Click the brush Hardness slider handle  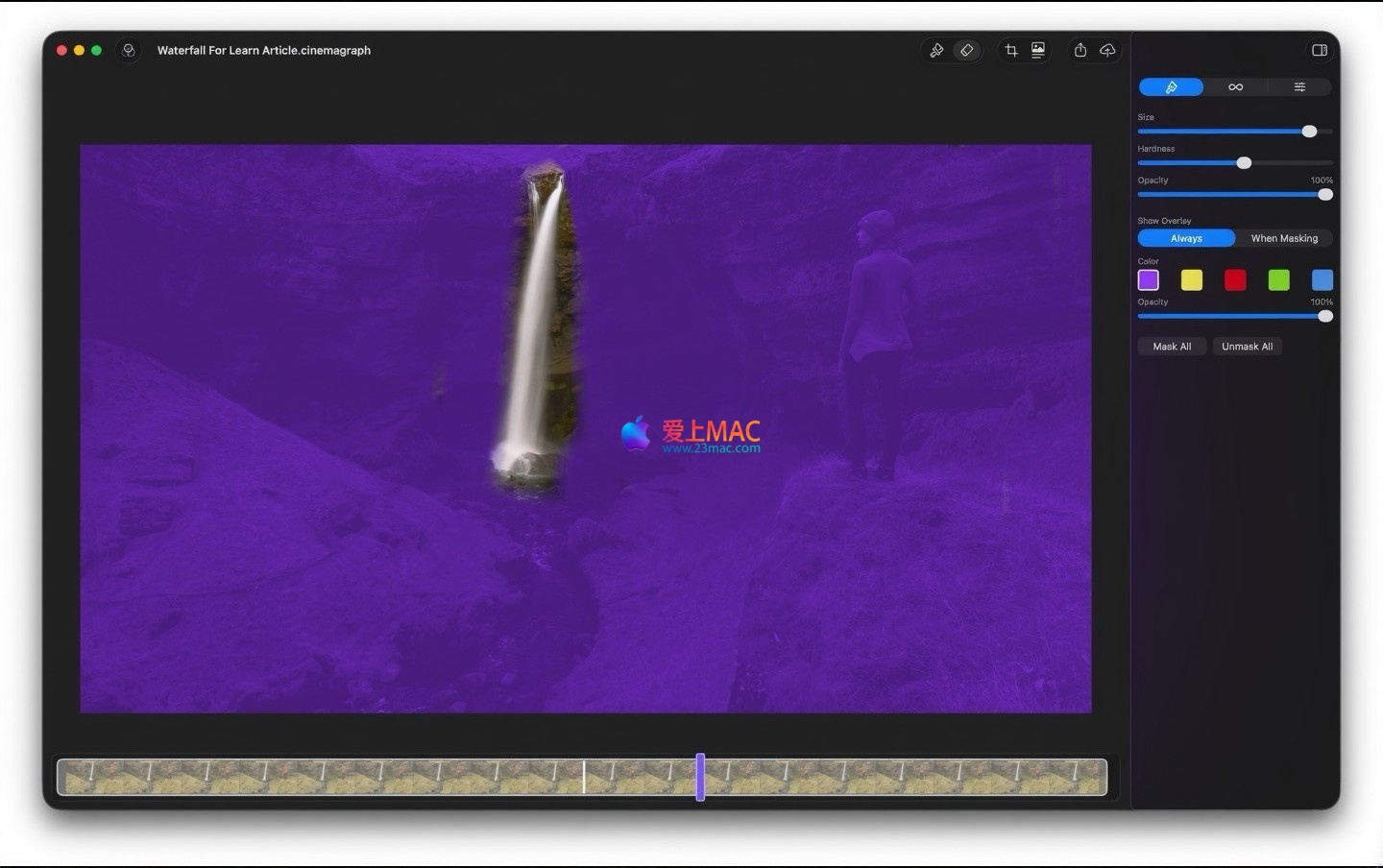point(1244,163)
